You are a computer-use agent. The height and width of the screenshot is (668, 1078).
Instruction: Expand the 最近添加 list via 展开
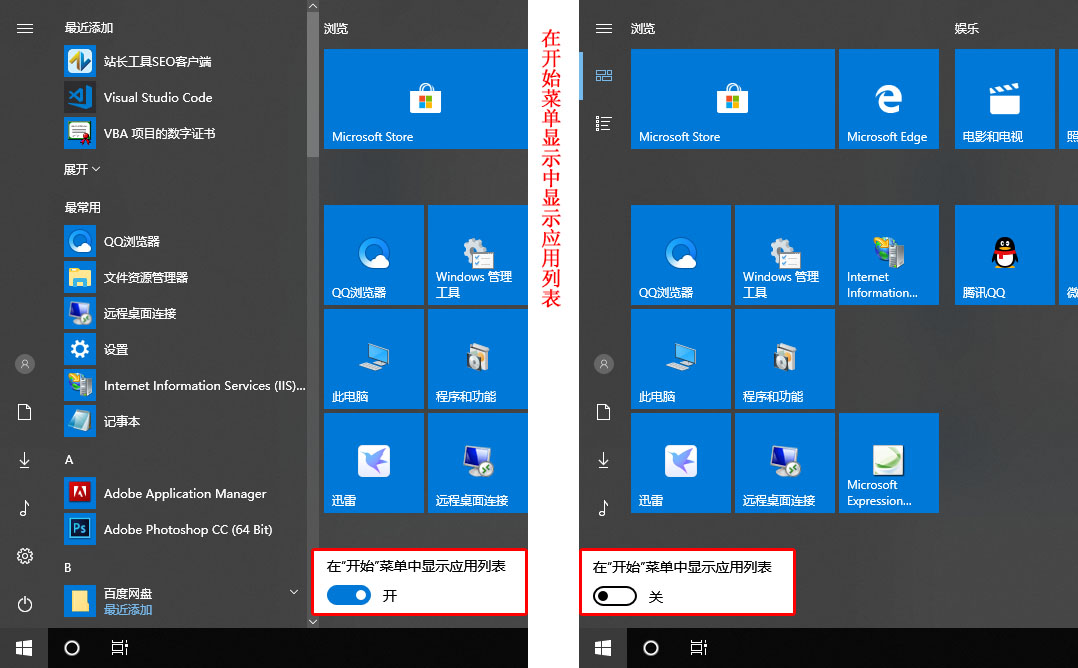click(x=82, y=169)
